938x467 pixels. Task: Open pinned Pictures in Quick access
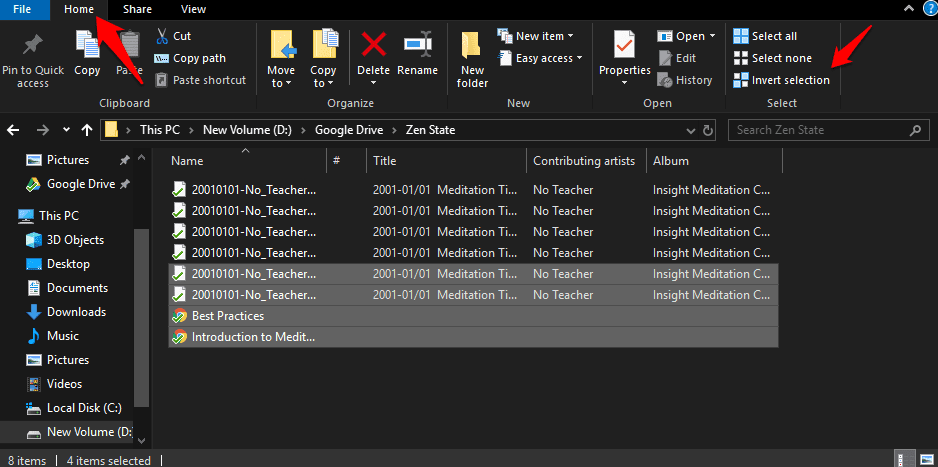(x=68, y=160)
